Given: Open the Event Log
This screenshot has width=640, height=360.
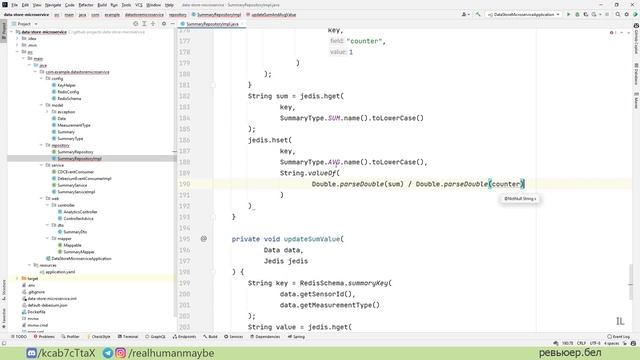Looking at the screenshot, I should click(618, 337).
